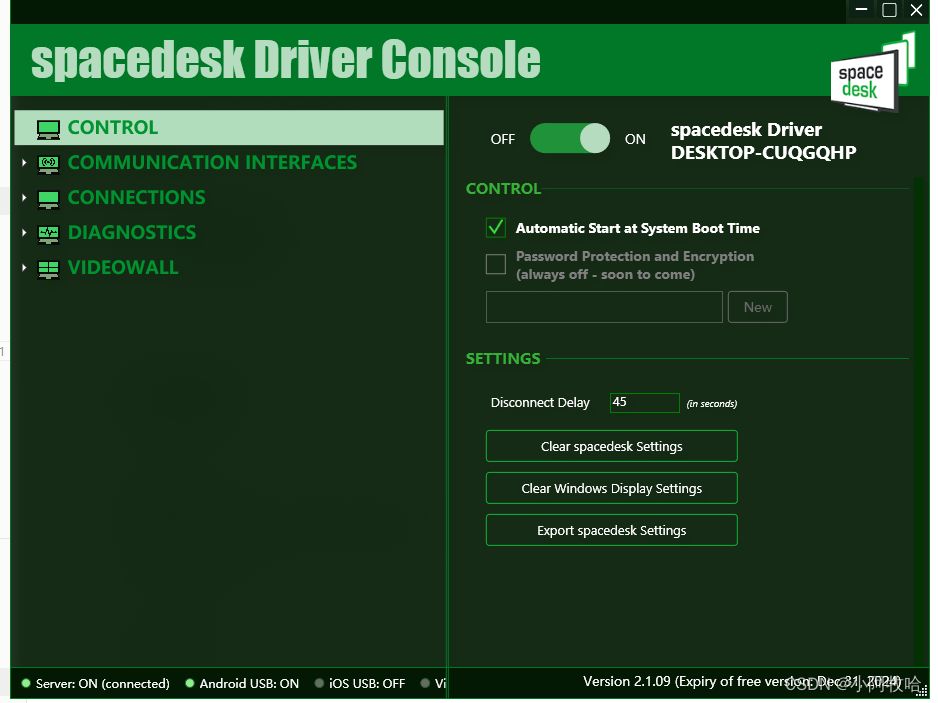Minimize the Driver Console window
The image size is (938, 703).
pyautogui.click(x=861, y=10)
